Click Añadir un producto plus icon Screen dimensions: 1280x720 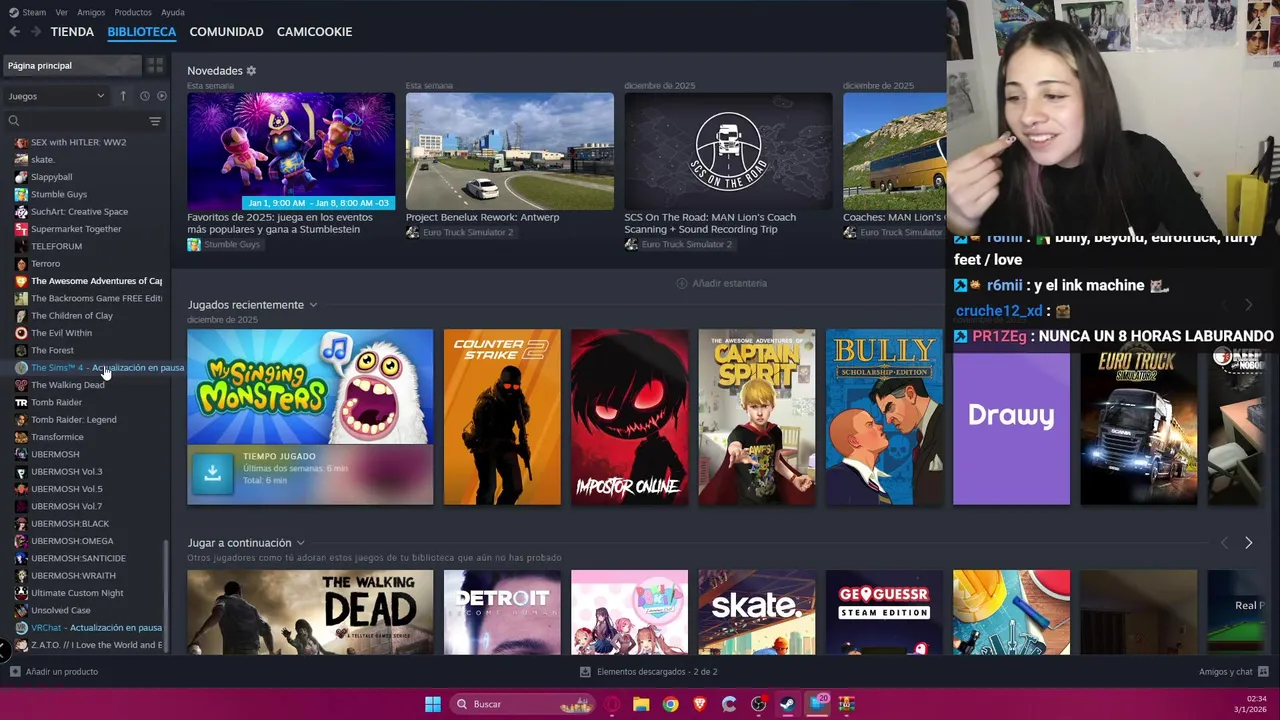coord(15,672)
